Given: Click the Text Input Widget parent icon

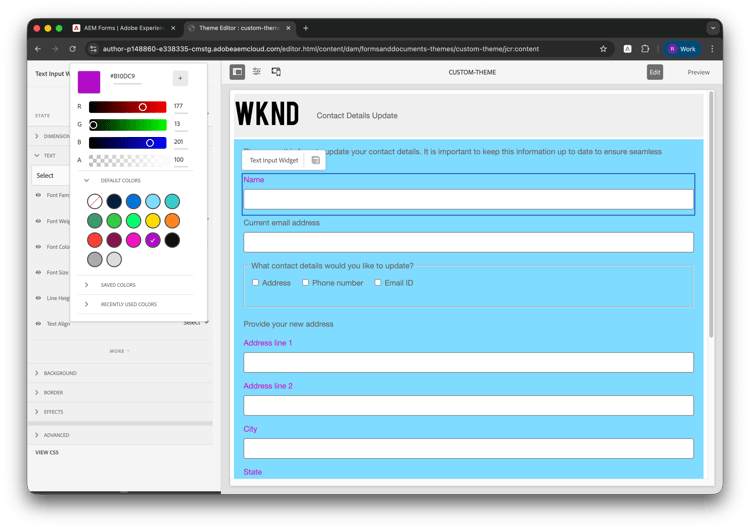Looking at the screenshot, I should 316,160.
